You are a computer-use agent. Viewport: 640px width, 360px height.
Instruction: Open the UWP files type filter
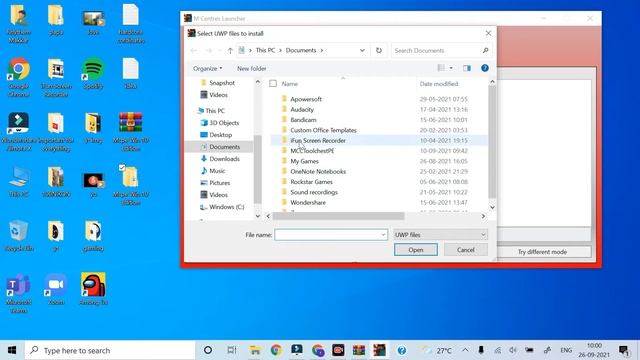pos(440,235)
